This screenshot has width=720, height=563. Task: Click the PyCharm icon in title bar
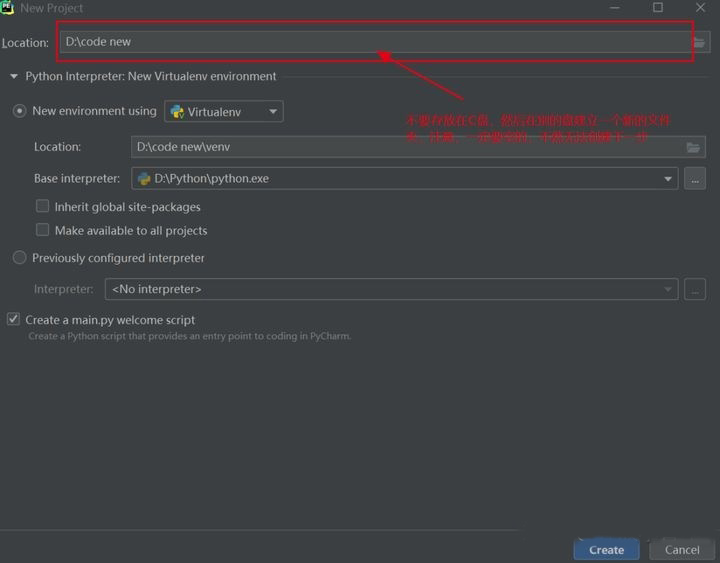click(7, 7)
